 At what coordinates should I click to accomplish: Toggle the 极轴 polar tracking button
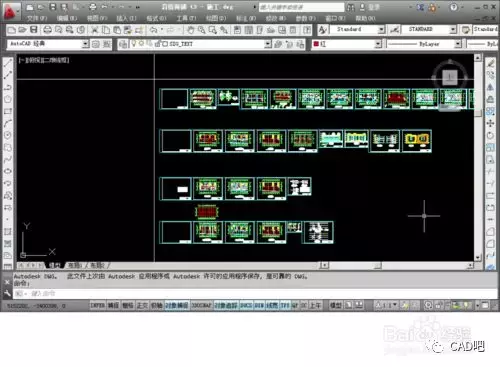pos(156,305)
